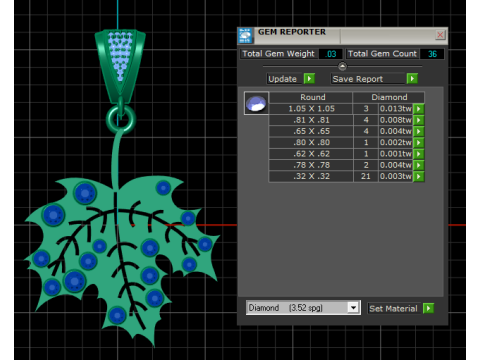Select the jump ring below the bail
The width and height of the screenshot is (480, 360).
[121, 119]
